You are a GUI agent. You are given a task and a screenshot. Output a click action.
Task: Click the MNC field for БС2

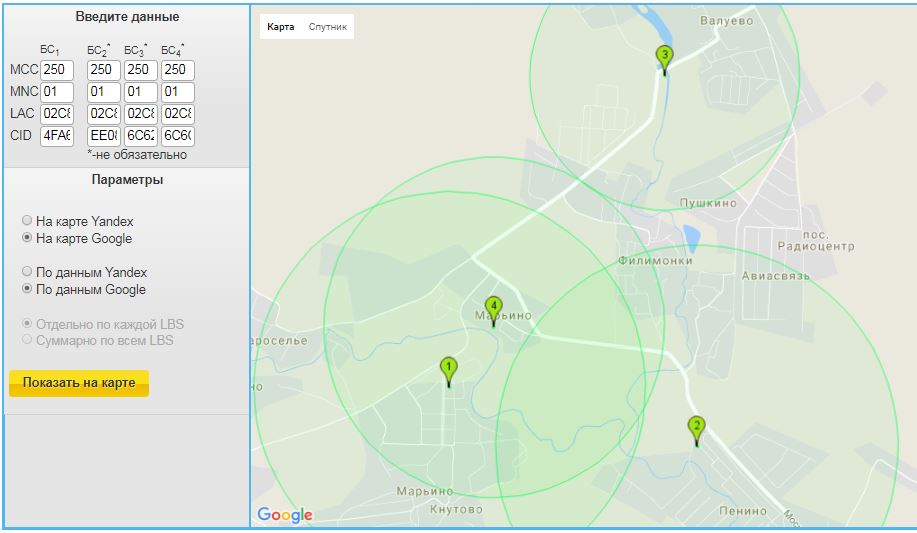(x=103, y=92)
